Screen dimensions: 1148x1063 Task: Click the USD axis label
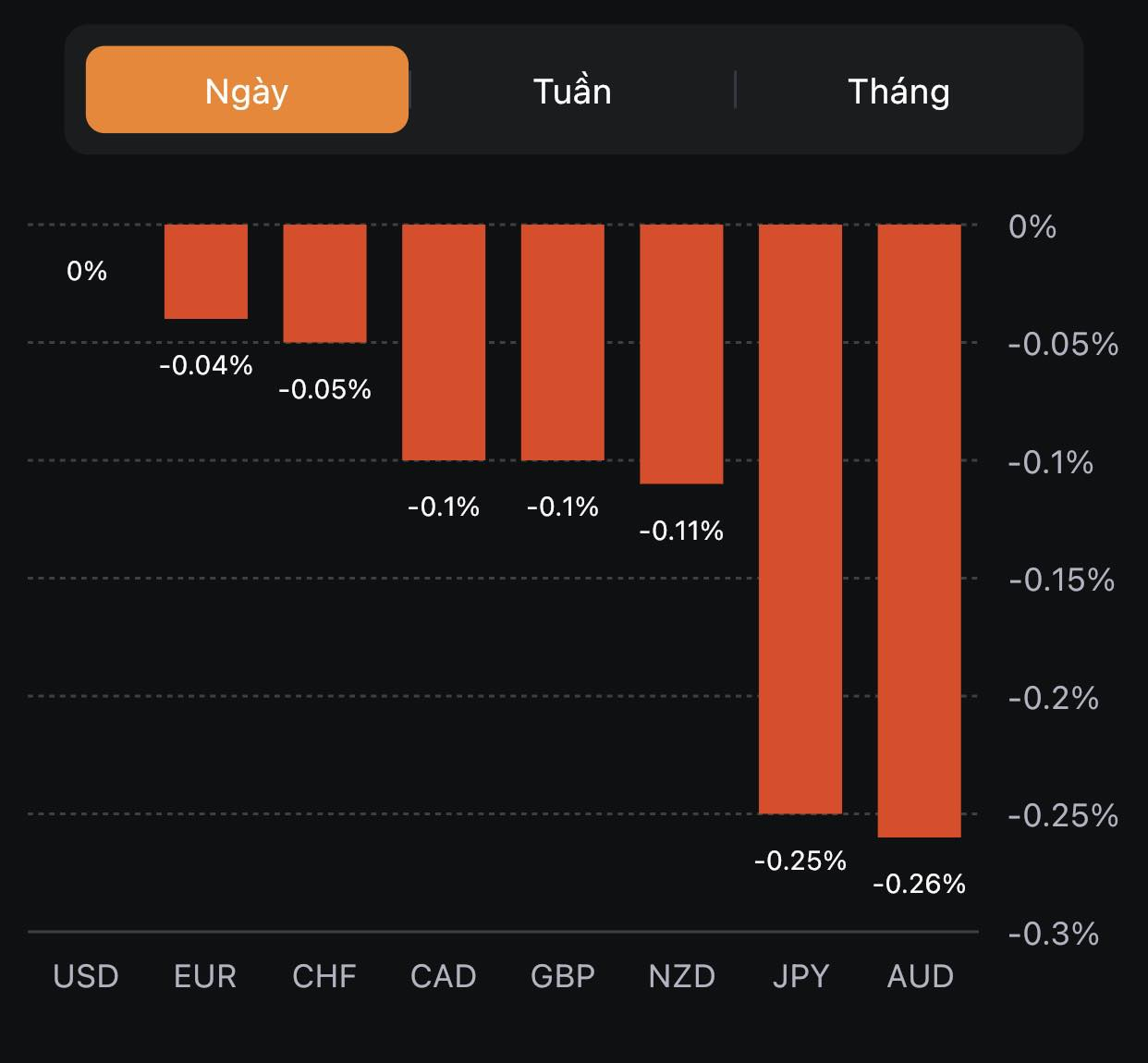(x=86, y=976)
